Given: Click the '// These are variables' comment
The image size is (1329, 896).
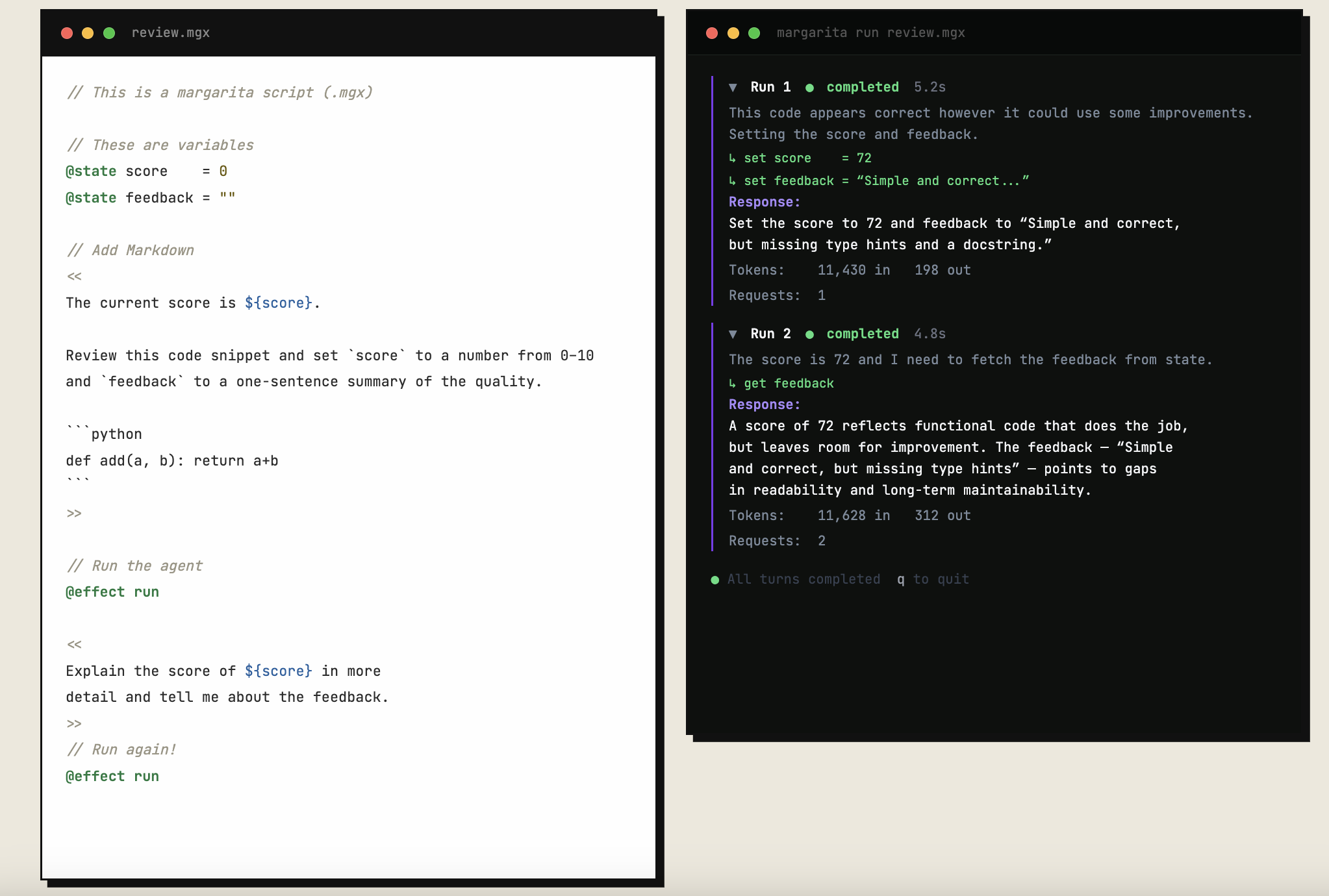Looking at the screenshot, I should [x=160, y=145].
